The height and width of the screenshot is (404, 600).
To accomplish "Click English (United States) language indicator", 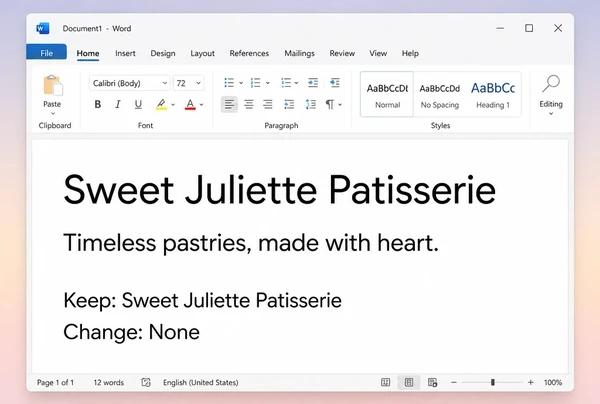I will (201, 382).
